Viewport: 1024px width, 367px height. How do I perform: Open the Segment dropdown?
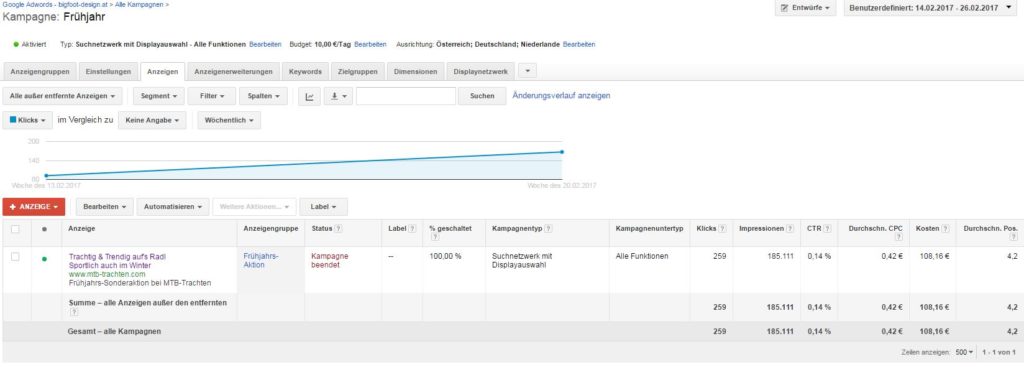pyautogui.click(x=159, y=96)
